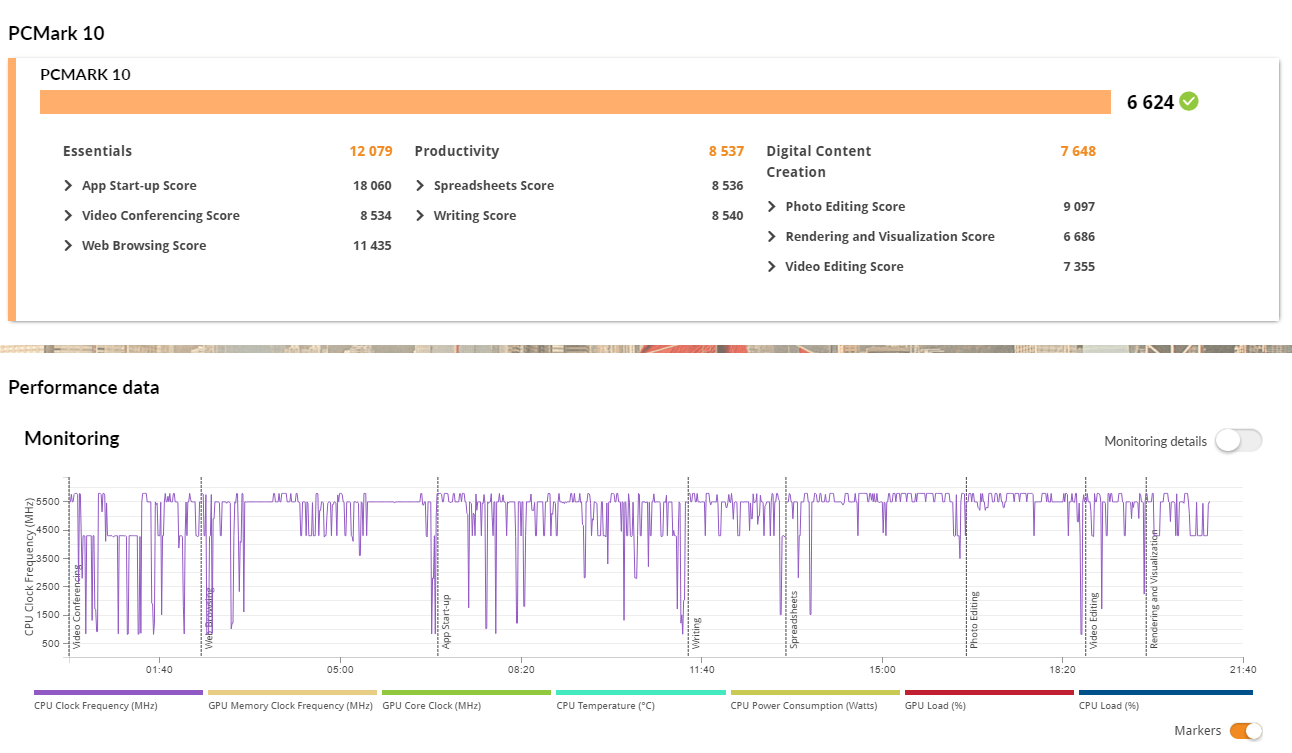Viewport: 1292px width, 753px height.
Task: Click the Essentials heading
Action: click(x=97, y=151)
